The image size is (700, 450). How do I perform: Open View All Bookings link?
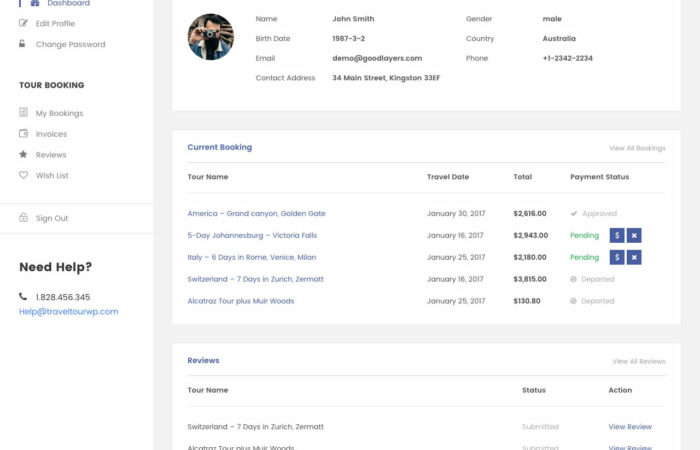tap(637, 148)
